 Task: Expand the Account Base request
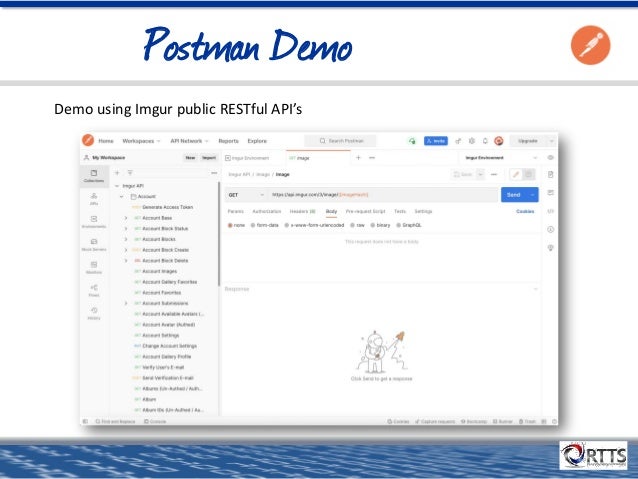click(x=126, y=218)
